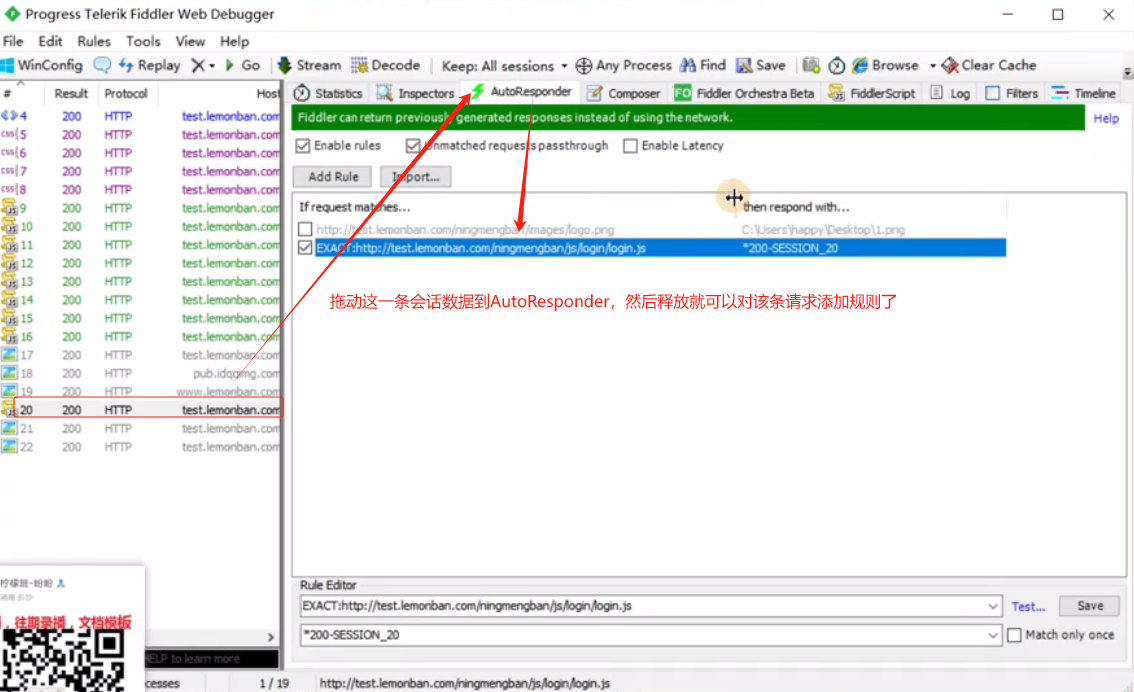Click the WinConfig toolbar icon
The width and height of the screenshot is (1134, 692).
41,65
